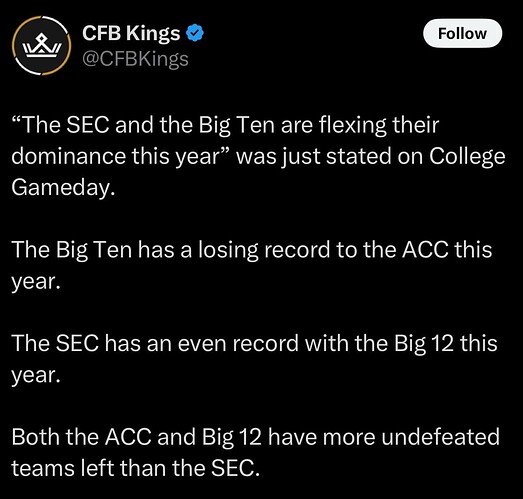The height and width of the screenshot is (499, 523).
Task: Click the blue verified checkmark badge
Action: 195,33
